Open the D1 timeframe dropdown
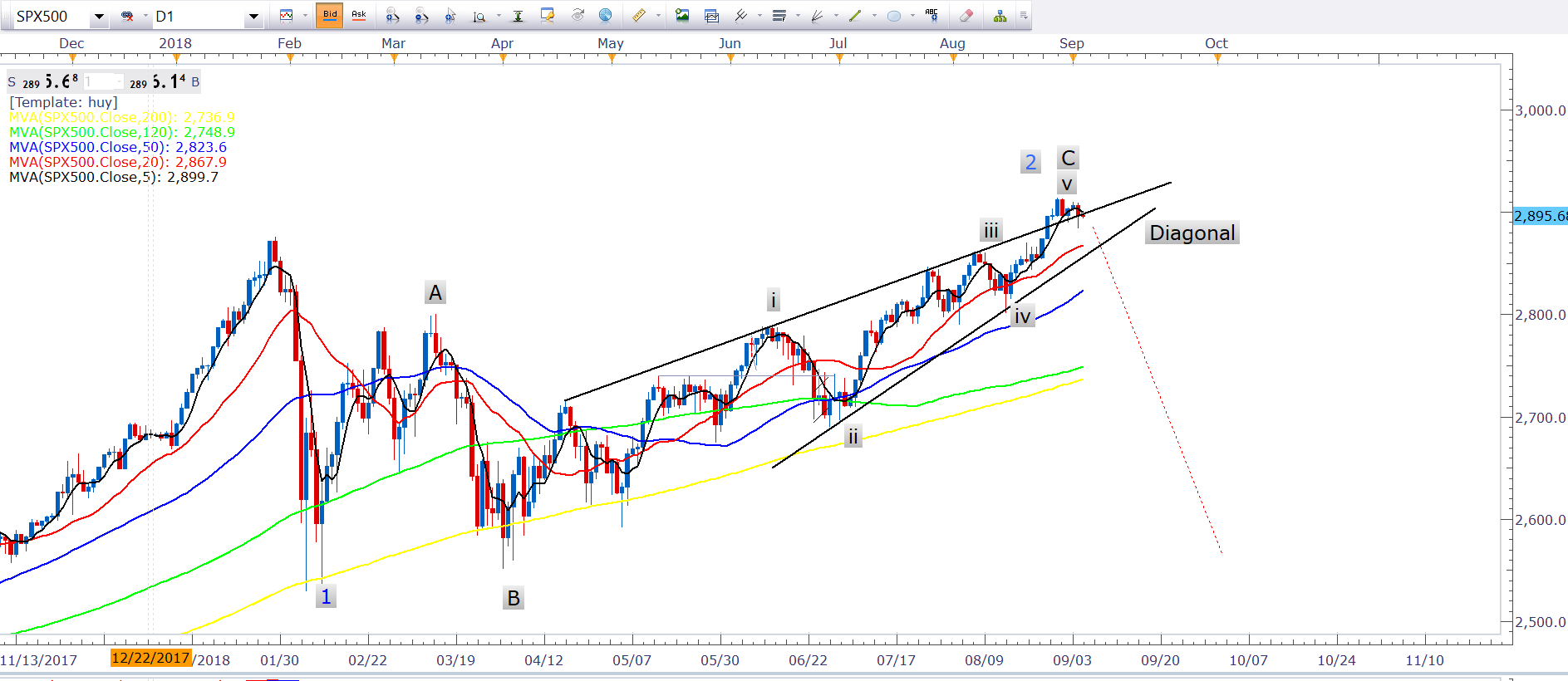The image size is (1568, 681). pos(253,17)
